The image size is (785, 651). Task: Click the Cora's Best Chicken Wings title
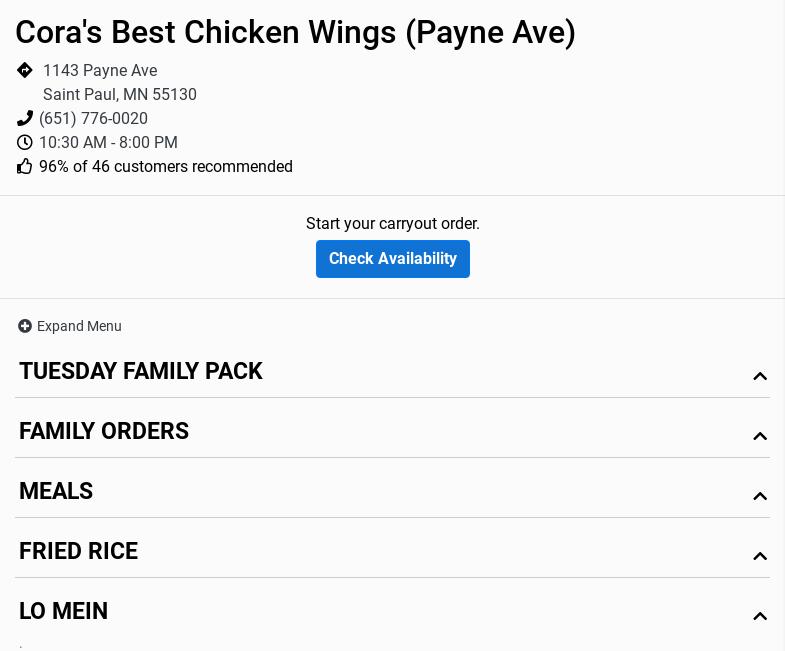coord(295,32)
